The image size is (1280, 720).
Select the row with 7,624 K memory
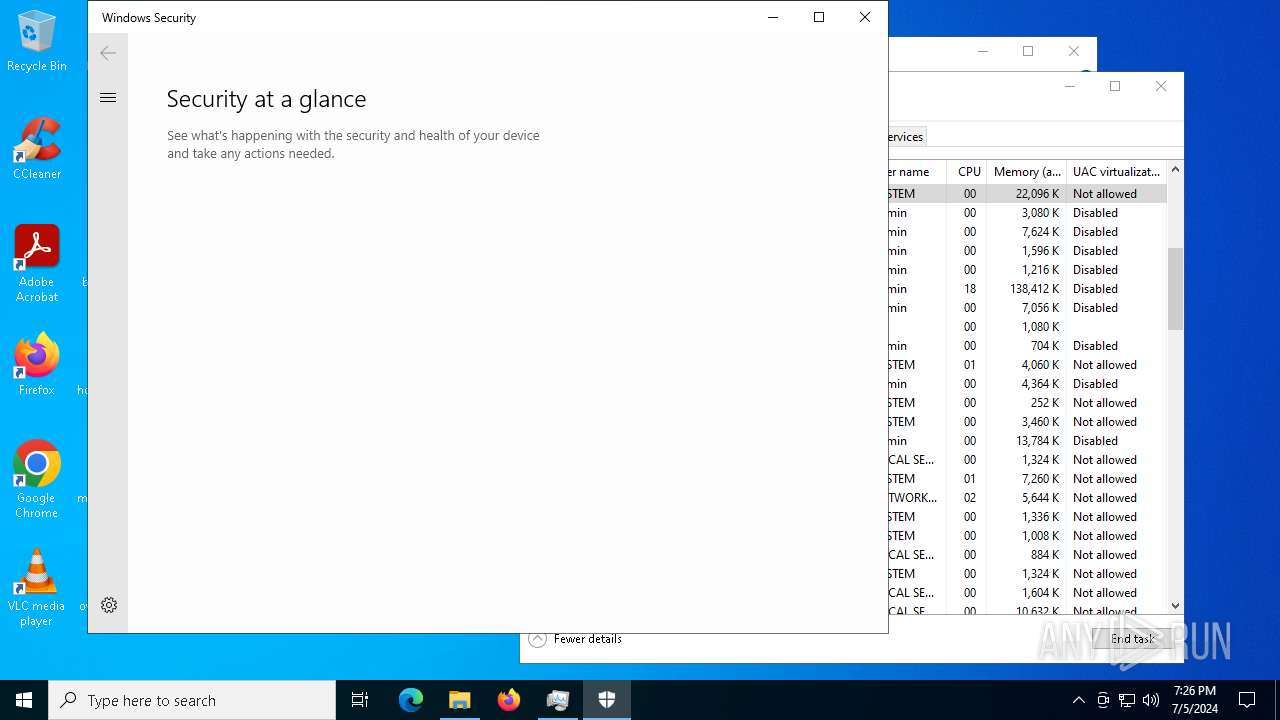(1027, 232)
